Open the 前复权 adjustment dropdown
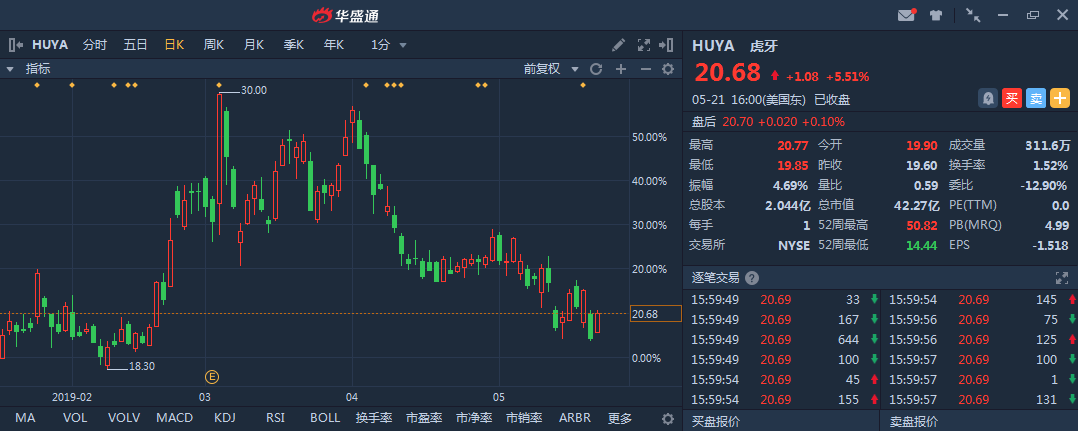The height and width of the screenshot is (431, 1078). (x=550, y=69)
